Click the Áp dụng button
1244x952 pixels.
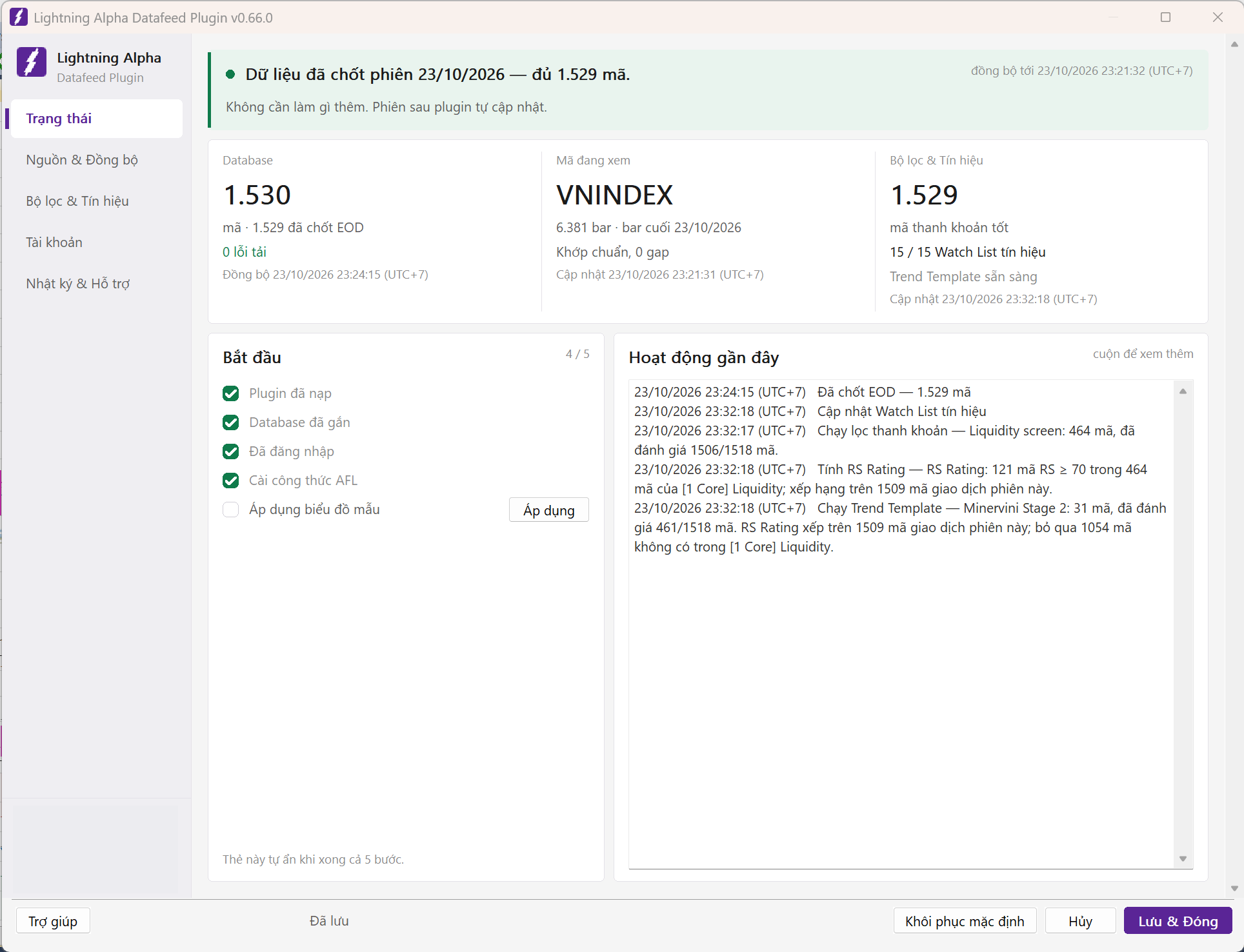(549, 510)
